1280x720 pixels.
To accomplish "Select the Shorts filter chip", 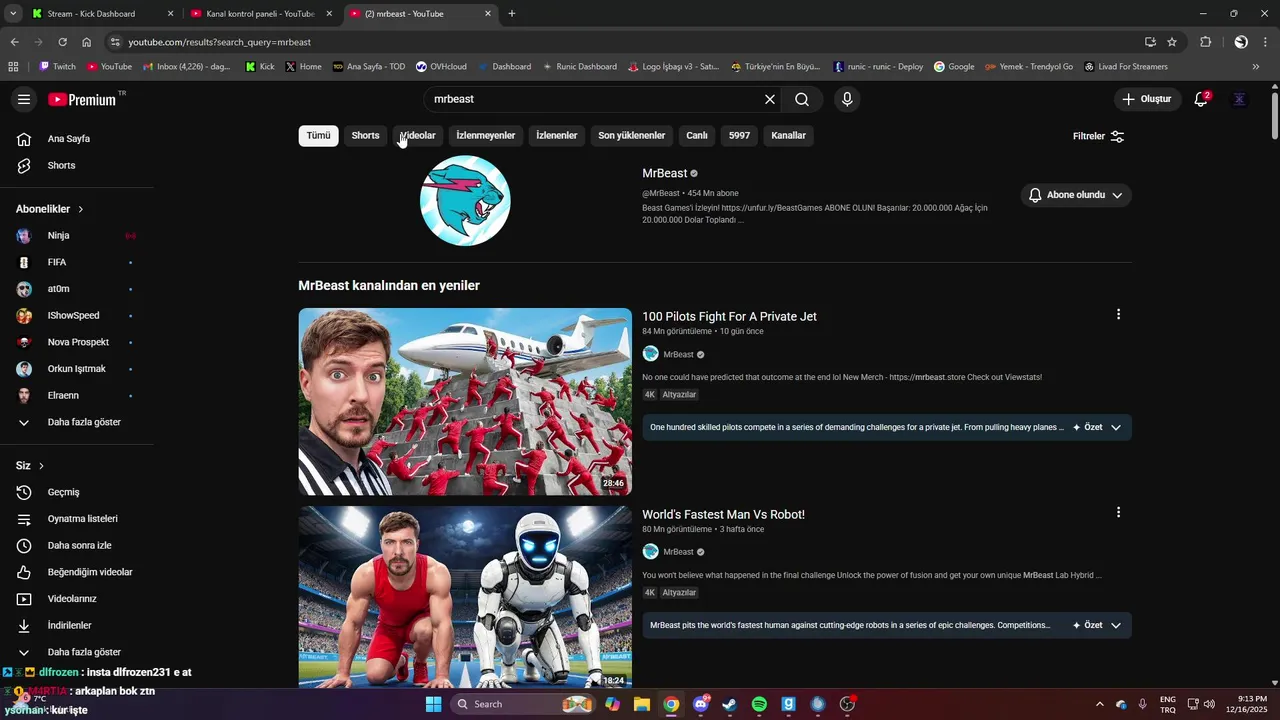I will 365,136.
